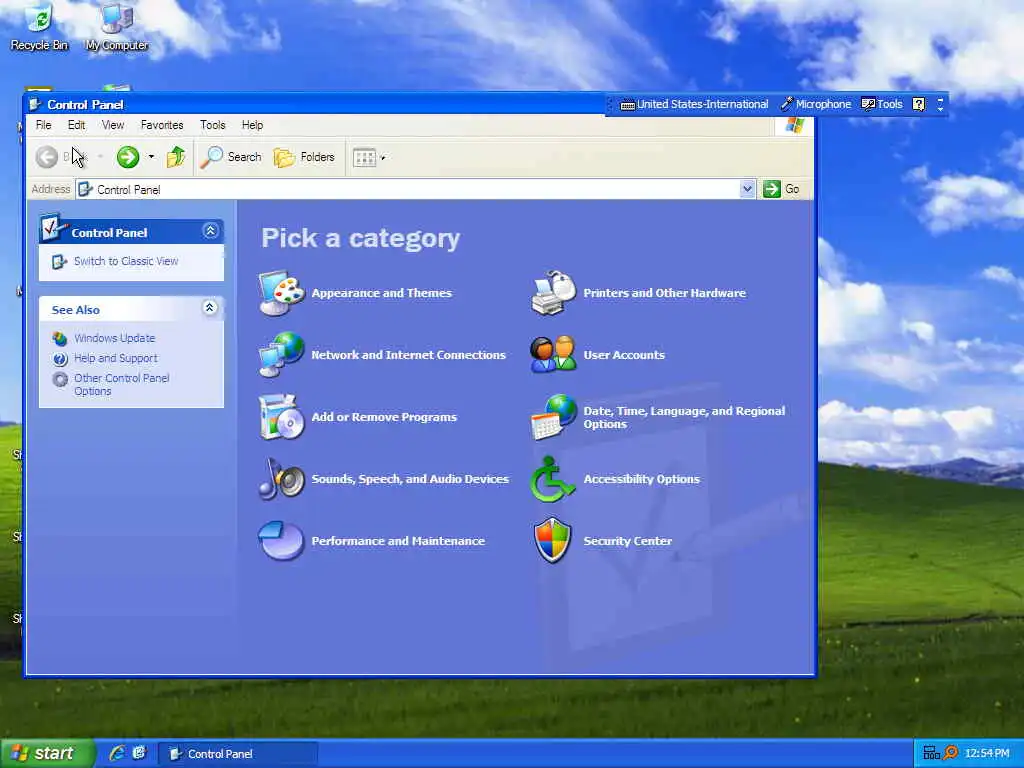Collapse the See Also sidebar section
Screen dimensions: 1024x768
pyautogui.click(x=210, y=308)
